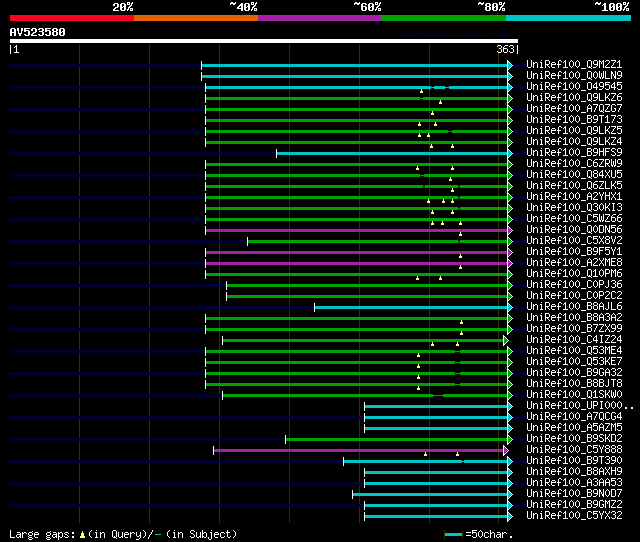Click the UniRef100_B9T173 label
This screenshot has height=542, width=640.
[x=574, y=120]
